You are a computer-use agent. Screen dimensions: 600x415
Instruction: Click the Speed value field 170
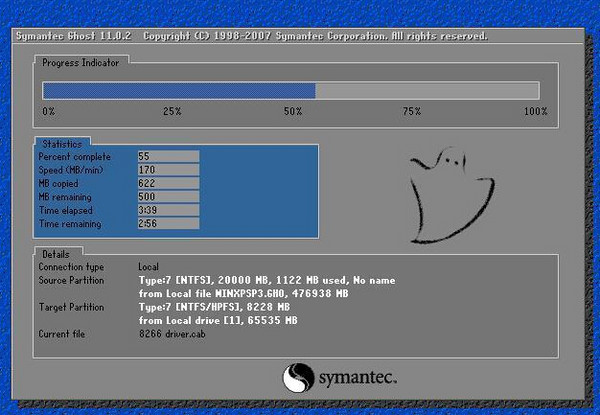[168, 169]
